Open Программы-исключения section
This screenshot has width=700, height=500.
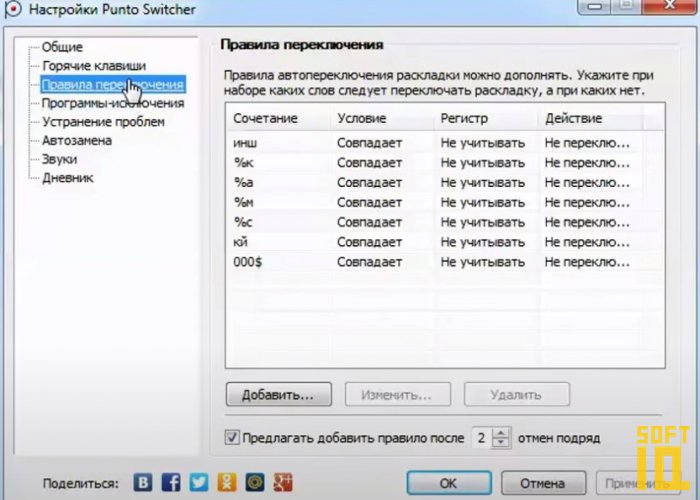point(113,103)
